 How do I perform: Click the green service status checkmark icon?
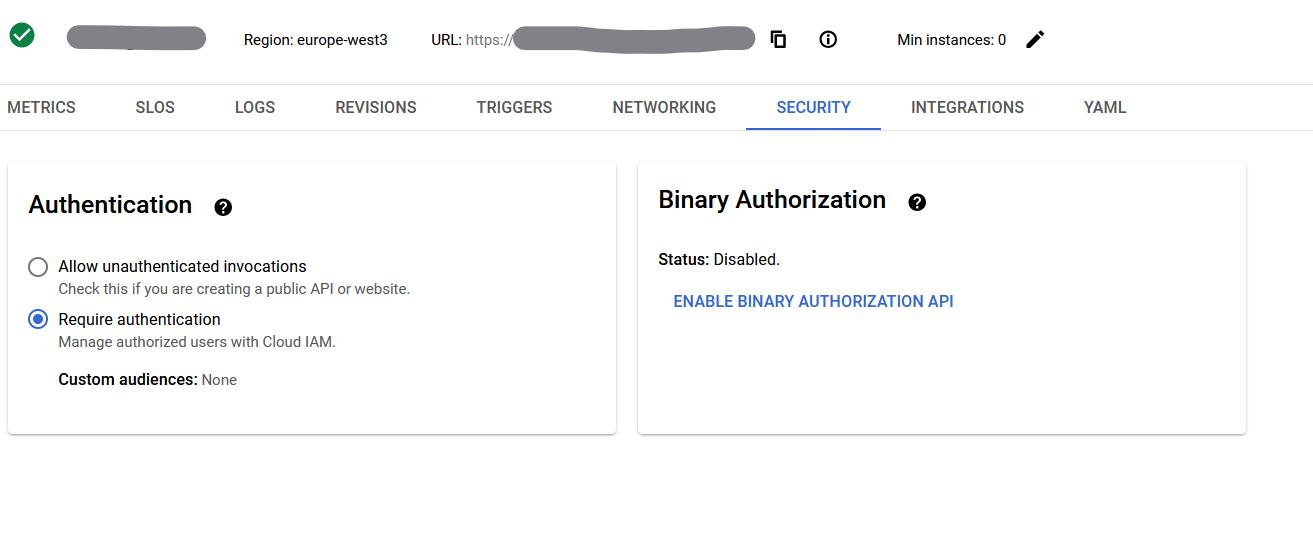coord(22,36)
